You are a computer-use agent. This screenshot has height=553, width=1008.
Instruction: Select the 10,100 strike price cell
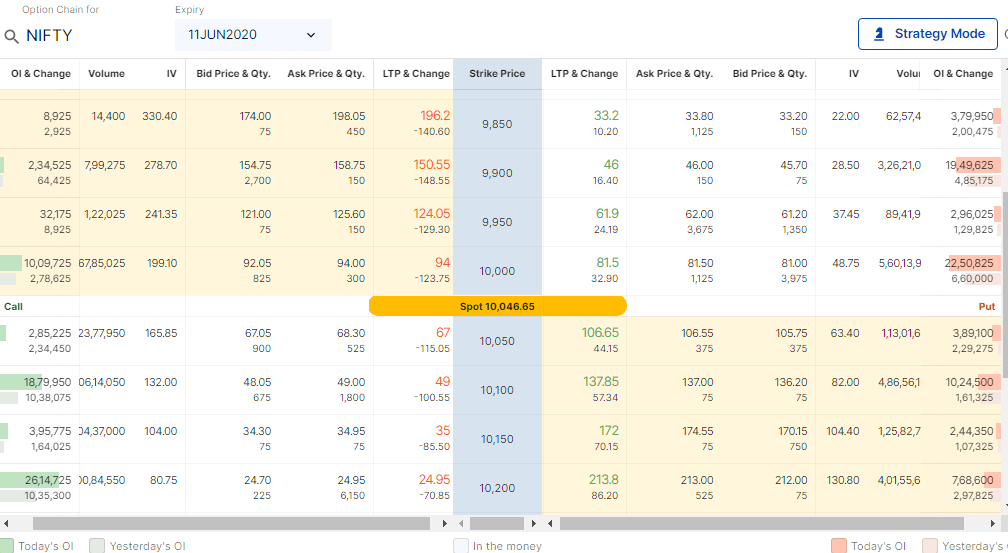pos(497,390)
